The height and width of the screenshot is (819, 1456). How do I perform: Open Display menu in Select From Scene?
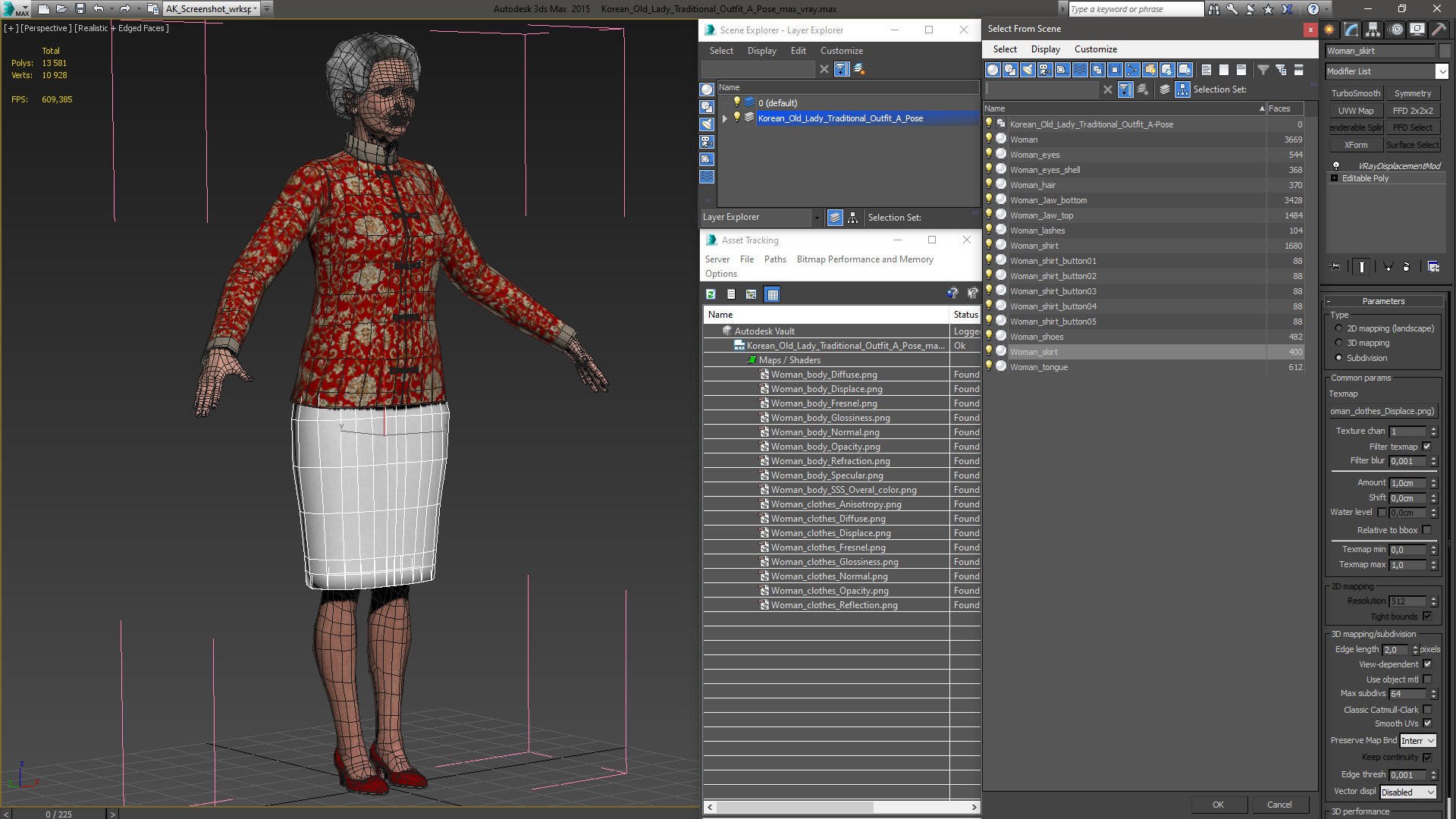click(x=1045, y=49)
